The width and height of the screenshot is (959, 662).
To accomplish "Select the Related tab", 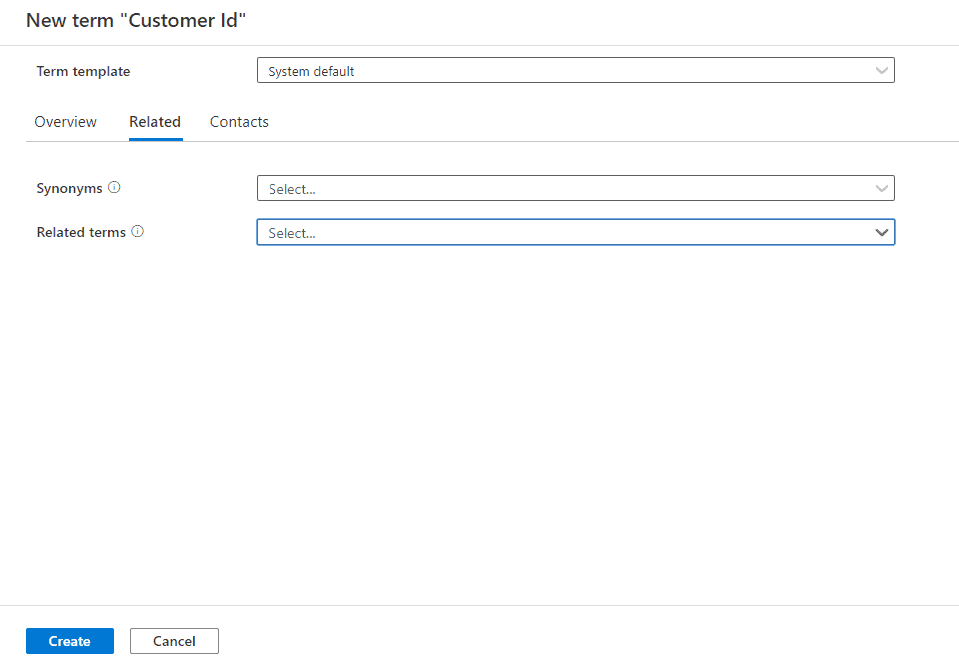I will (x=155, y=122).
